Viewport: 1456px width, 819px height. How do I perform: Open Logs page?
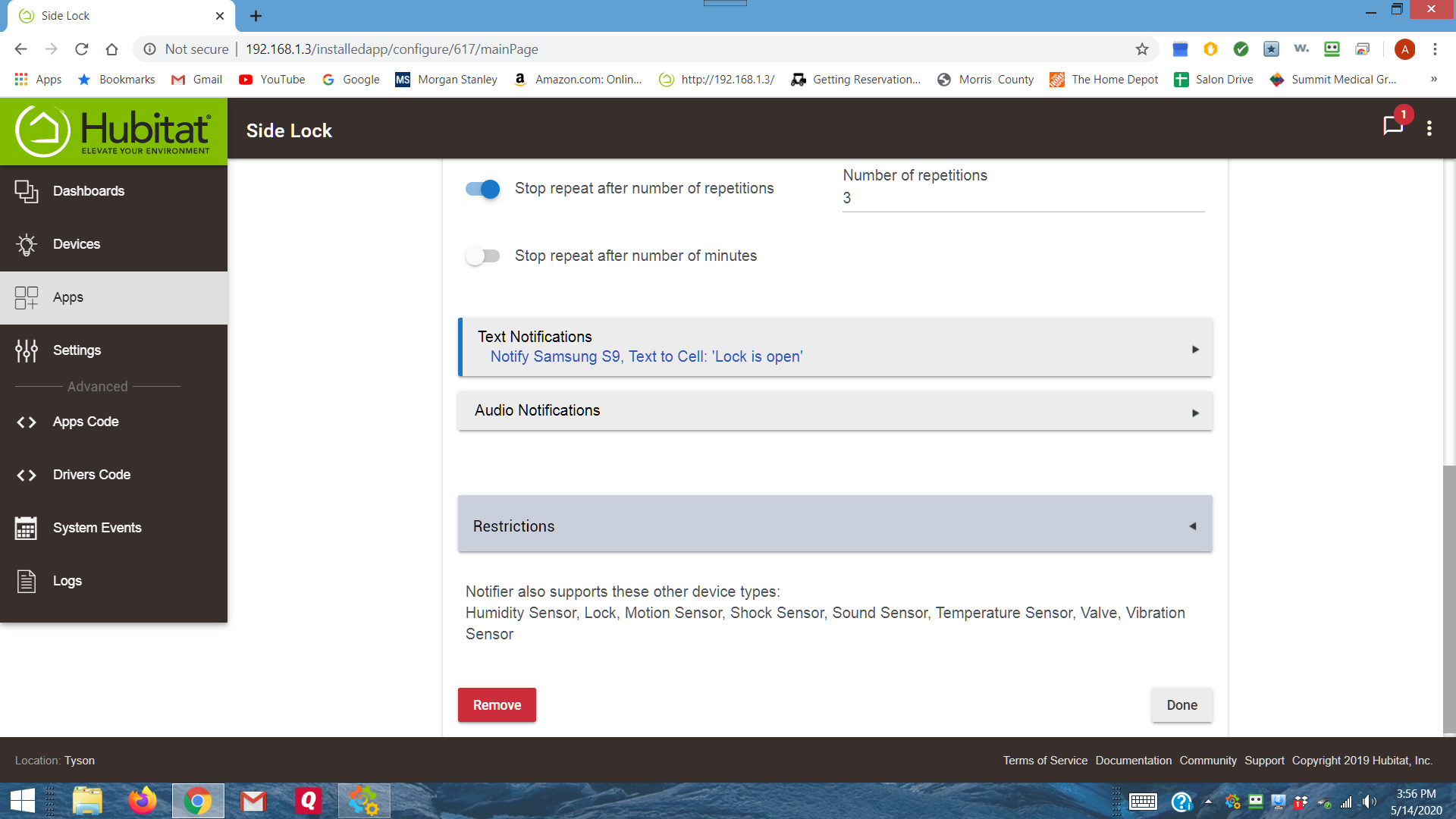click(114, 581)
